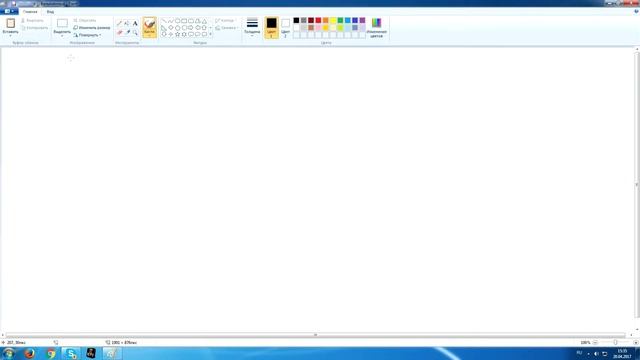Choose the Right arrow shape
The image size is (640, 360).
point(191,28)
